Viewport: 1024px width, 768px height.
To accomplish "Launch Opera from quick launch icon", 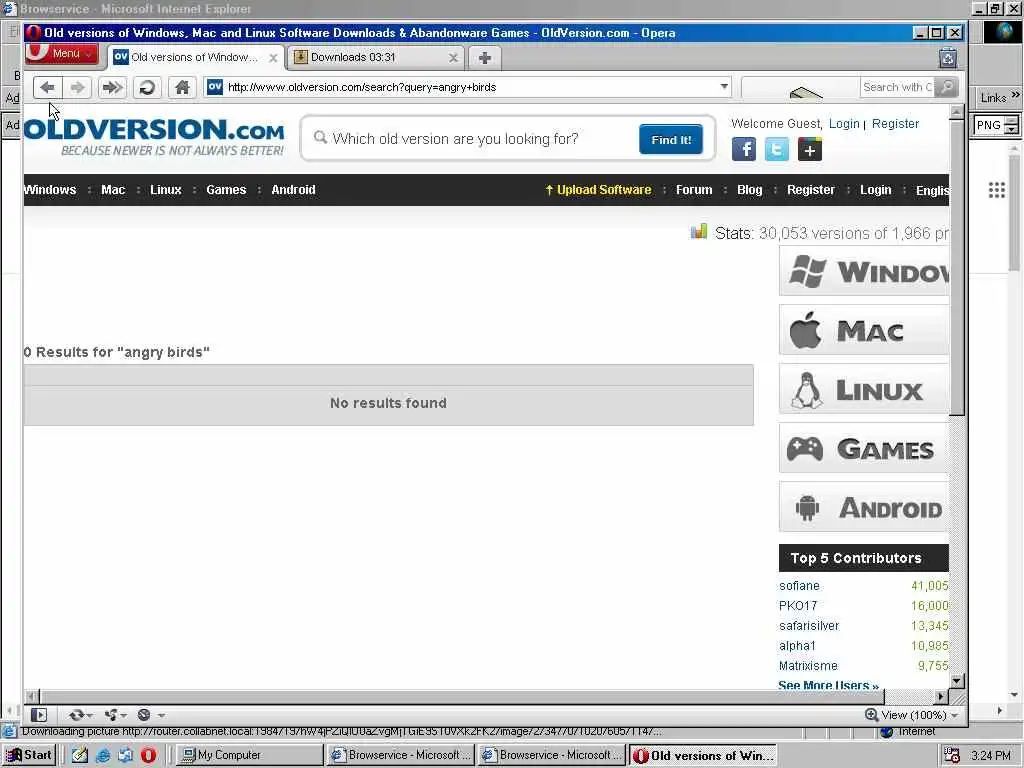I will pos(148,755).
